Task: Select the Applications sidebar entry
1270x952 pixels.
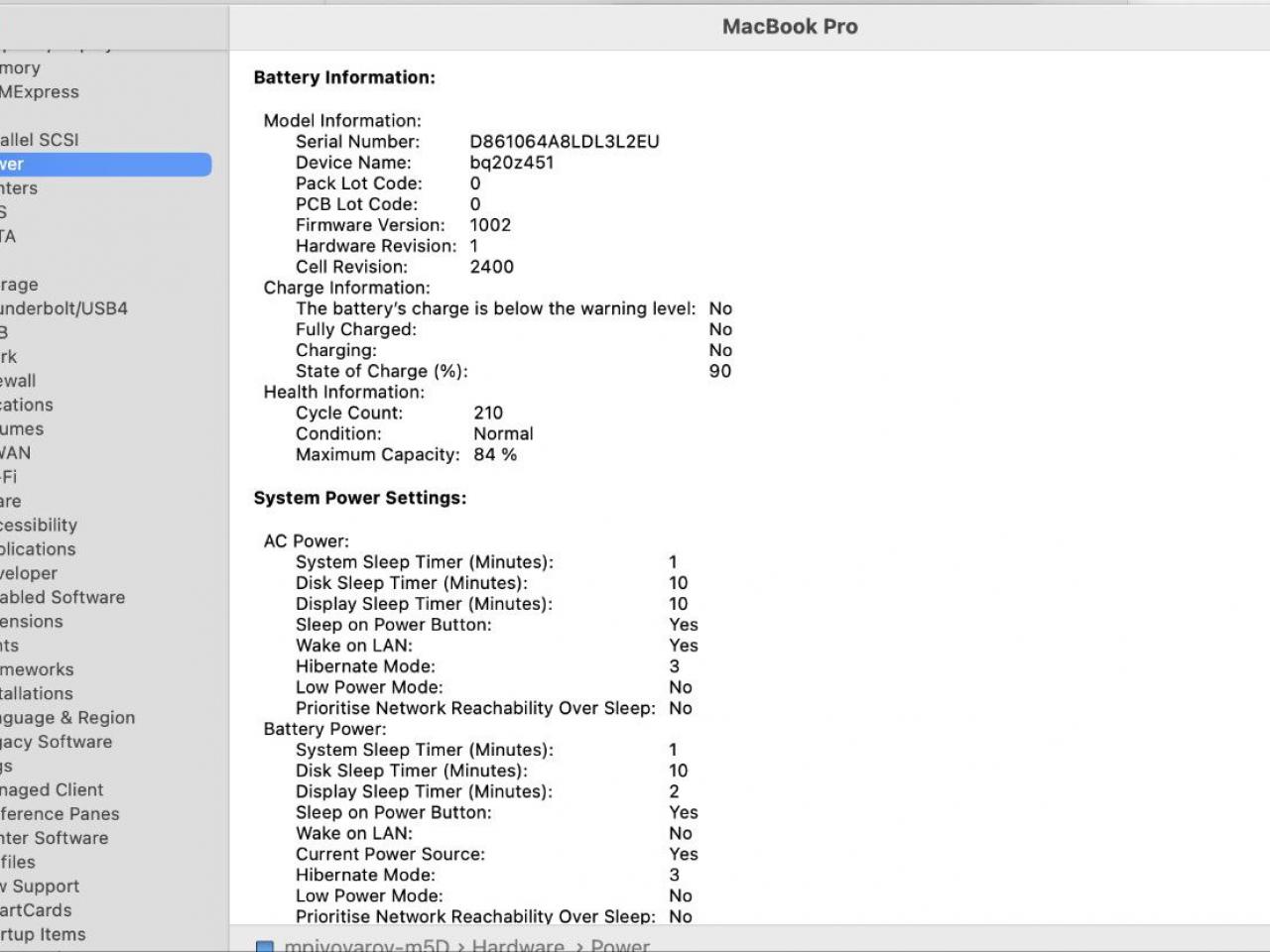Action: click(x=38, y=549)
